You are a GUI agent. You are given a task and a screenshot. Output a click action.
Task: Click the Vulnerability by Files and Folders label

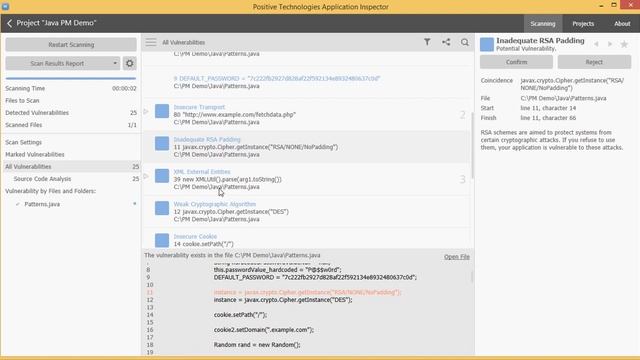(50, 191)
